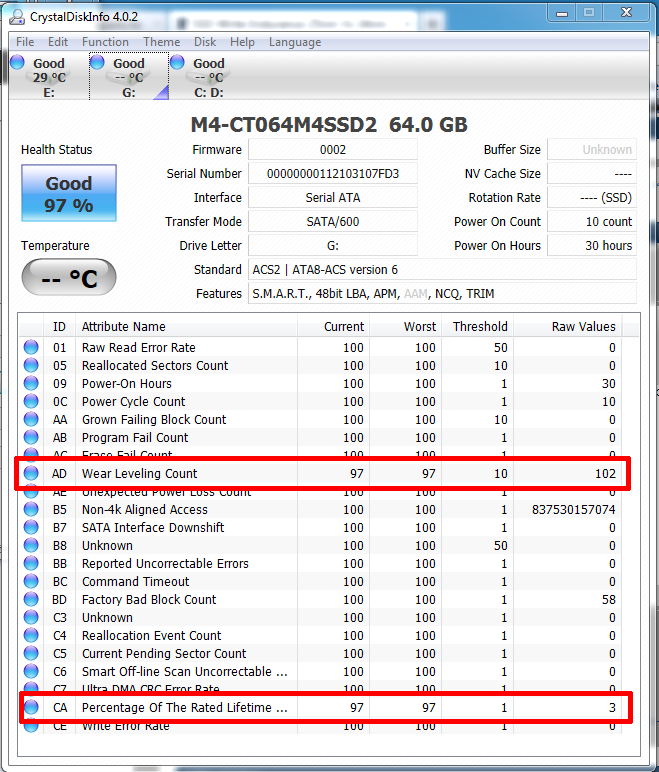The image size is (659, 772).
Task: Select the Non-4k Aligned Access row text
Action: 145,509
